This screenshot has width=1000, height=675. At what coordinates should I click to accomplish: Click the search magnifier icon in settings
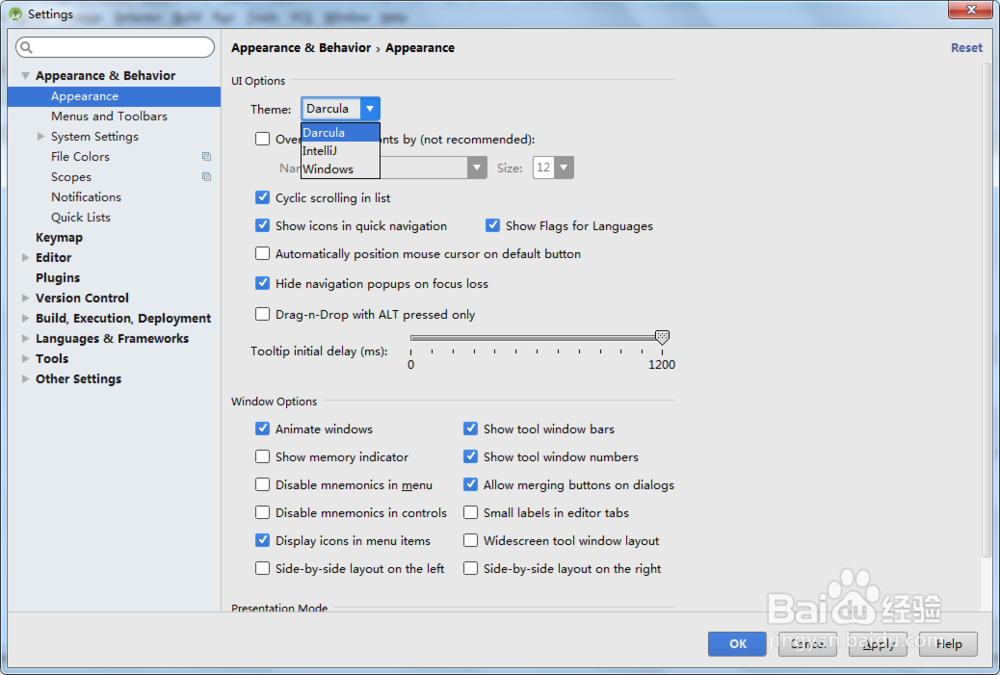pyautogui.click(x=27, y=48)
